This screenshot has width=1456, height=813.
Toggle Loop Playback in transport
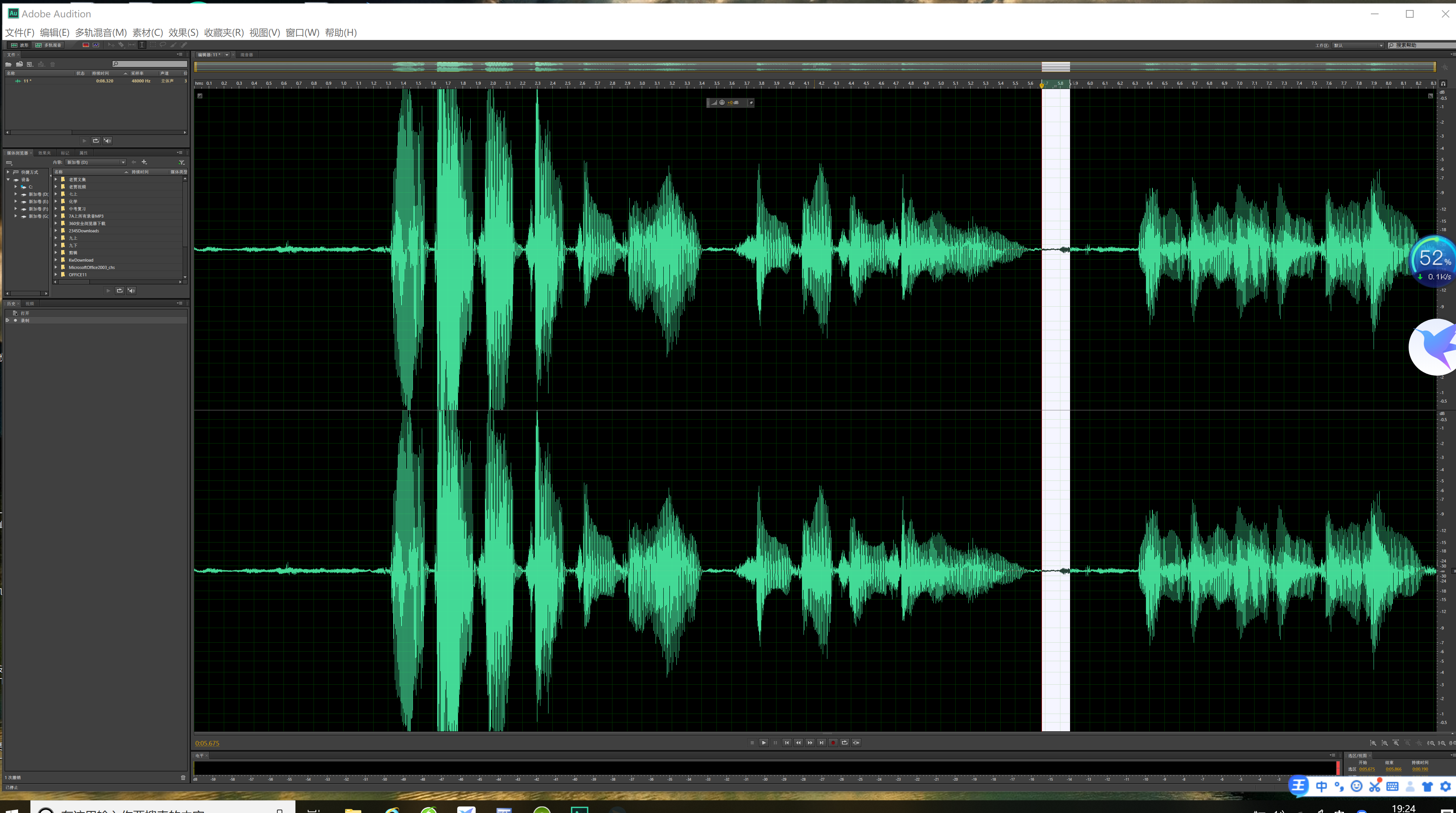844,743
